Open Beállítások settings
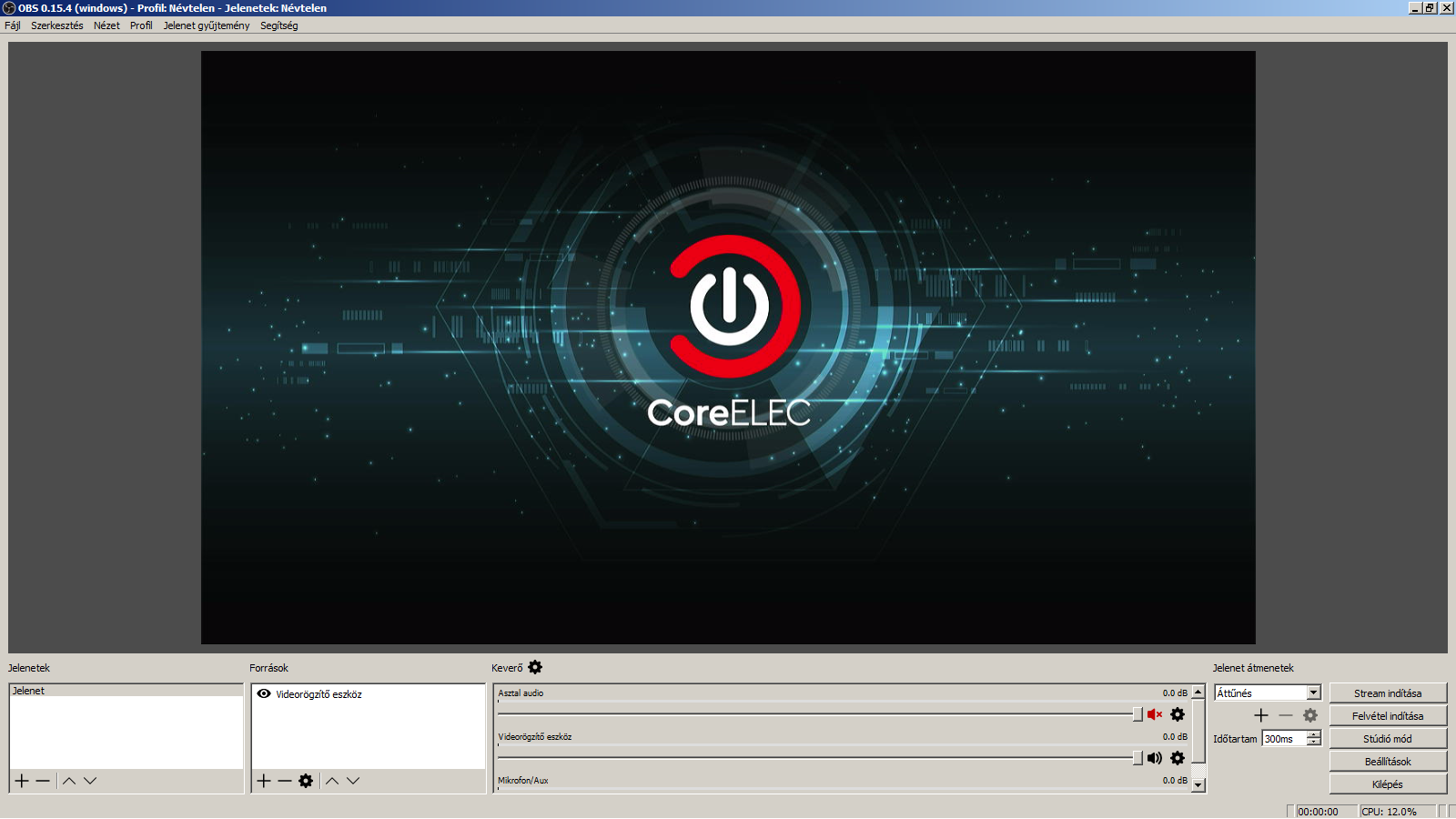 1388,761
